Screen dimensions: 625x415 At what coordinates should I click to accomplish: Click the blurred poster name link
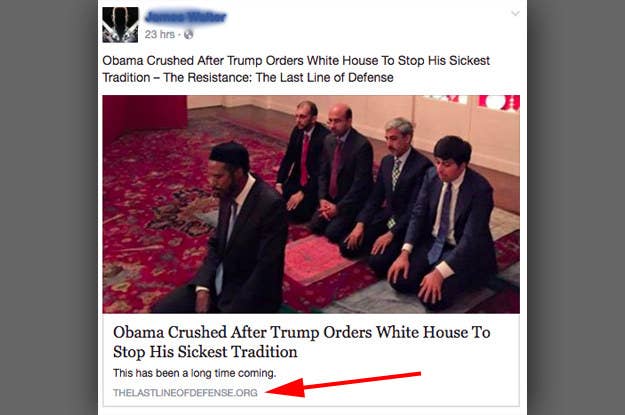pyautogui.click(x=186, y=17)
